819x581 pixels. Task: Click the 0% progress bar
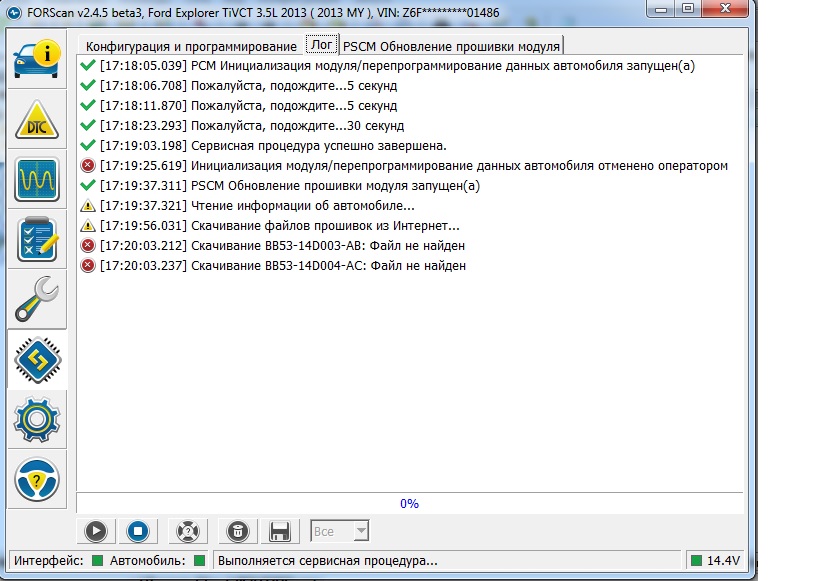click(409, 504)
